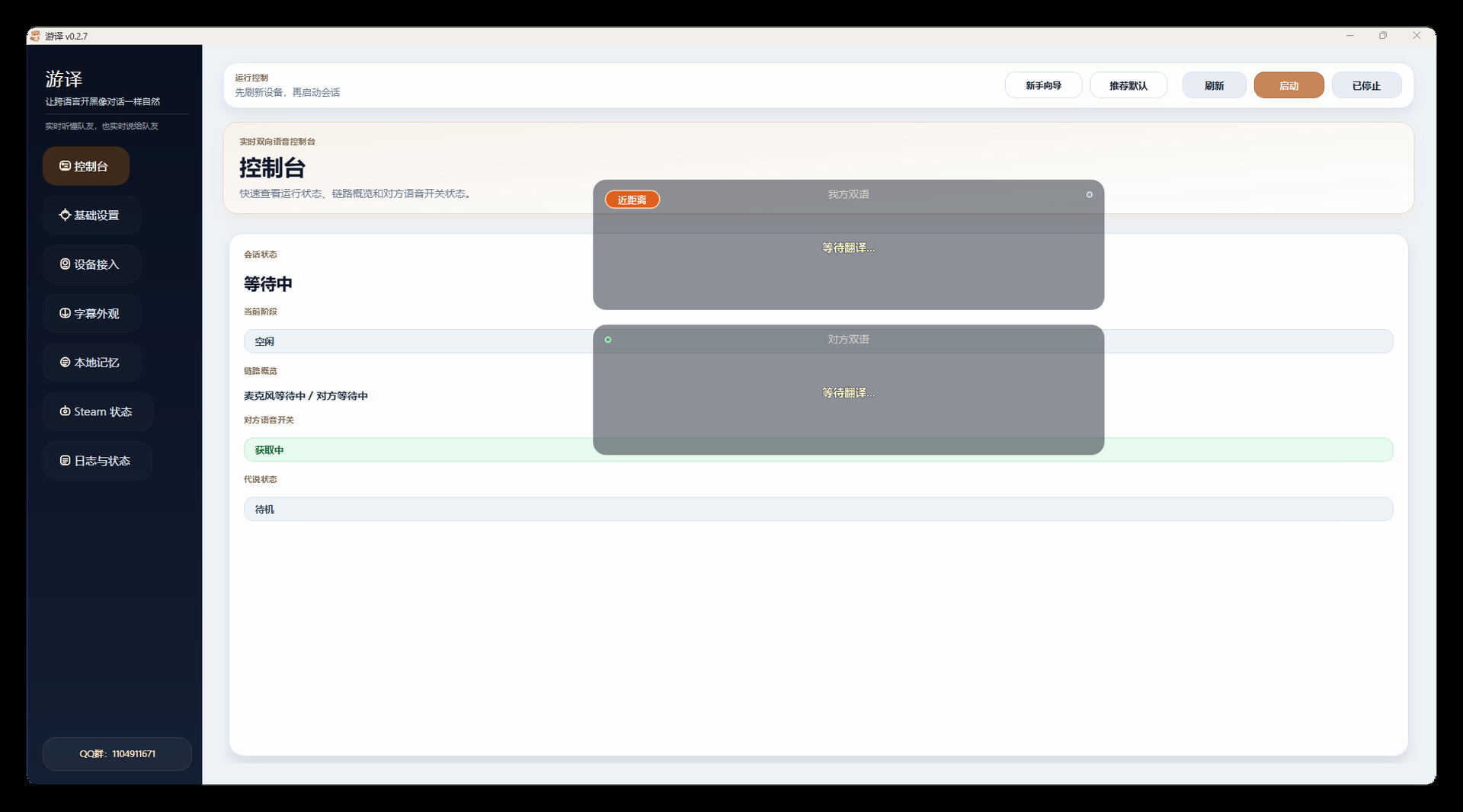The image size is (1463, 812).
Task: Select Steam 状态 sidebar icon
Action: tap(65, 411)
